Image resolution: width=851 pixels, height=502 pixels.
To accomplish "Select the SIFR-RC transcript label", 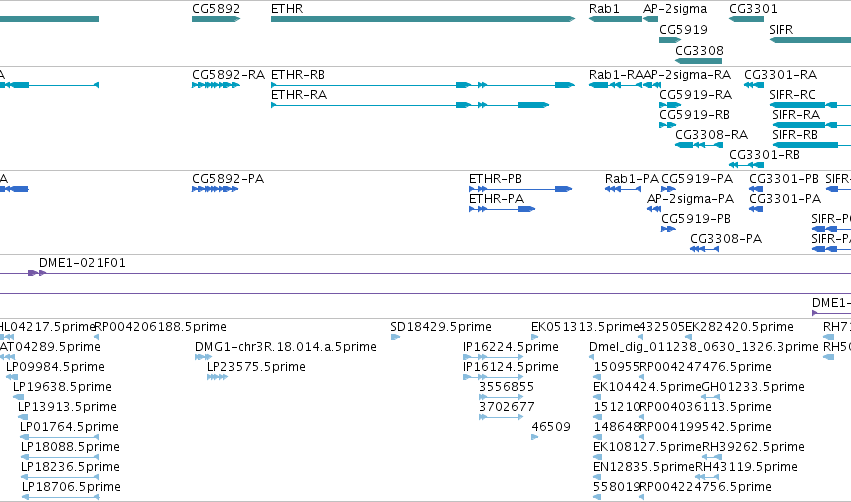I will pos(792,94).
